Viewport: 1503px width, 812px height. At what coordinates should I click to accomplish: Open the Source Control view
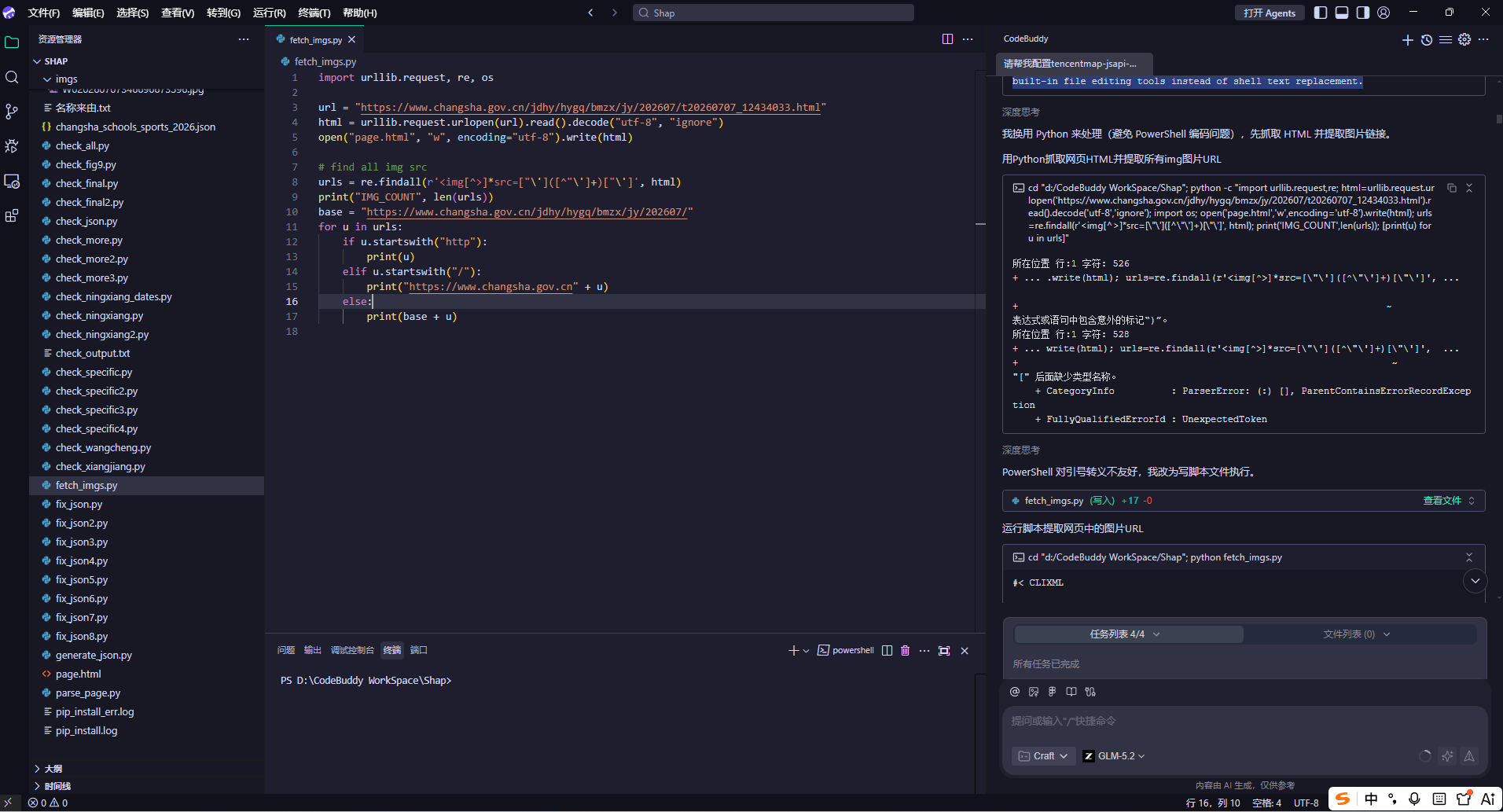(12, 112)
